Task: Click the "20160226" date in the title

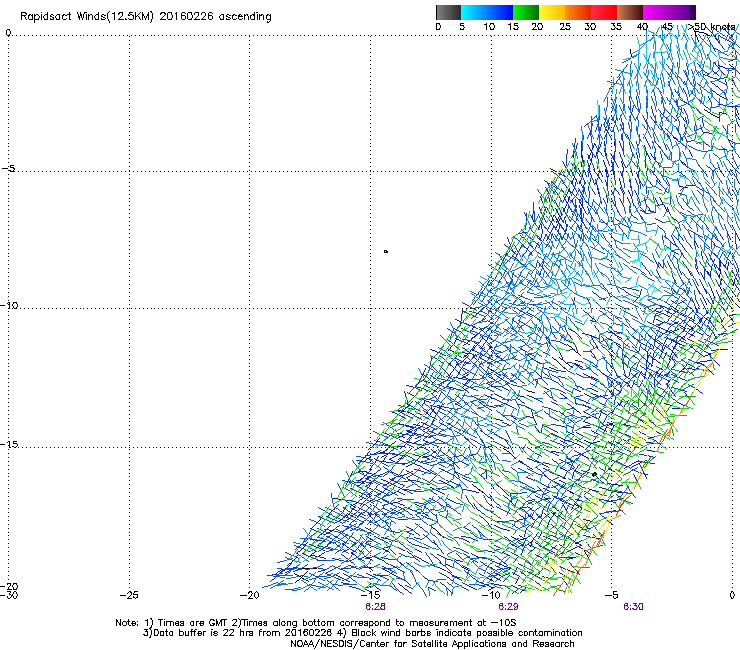Action: (x=186, y=17)
